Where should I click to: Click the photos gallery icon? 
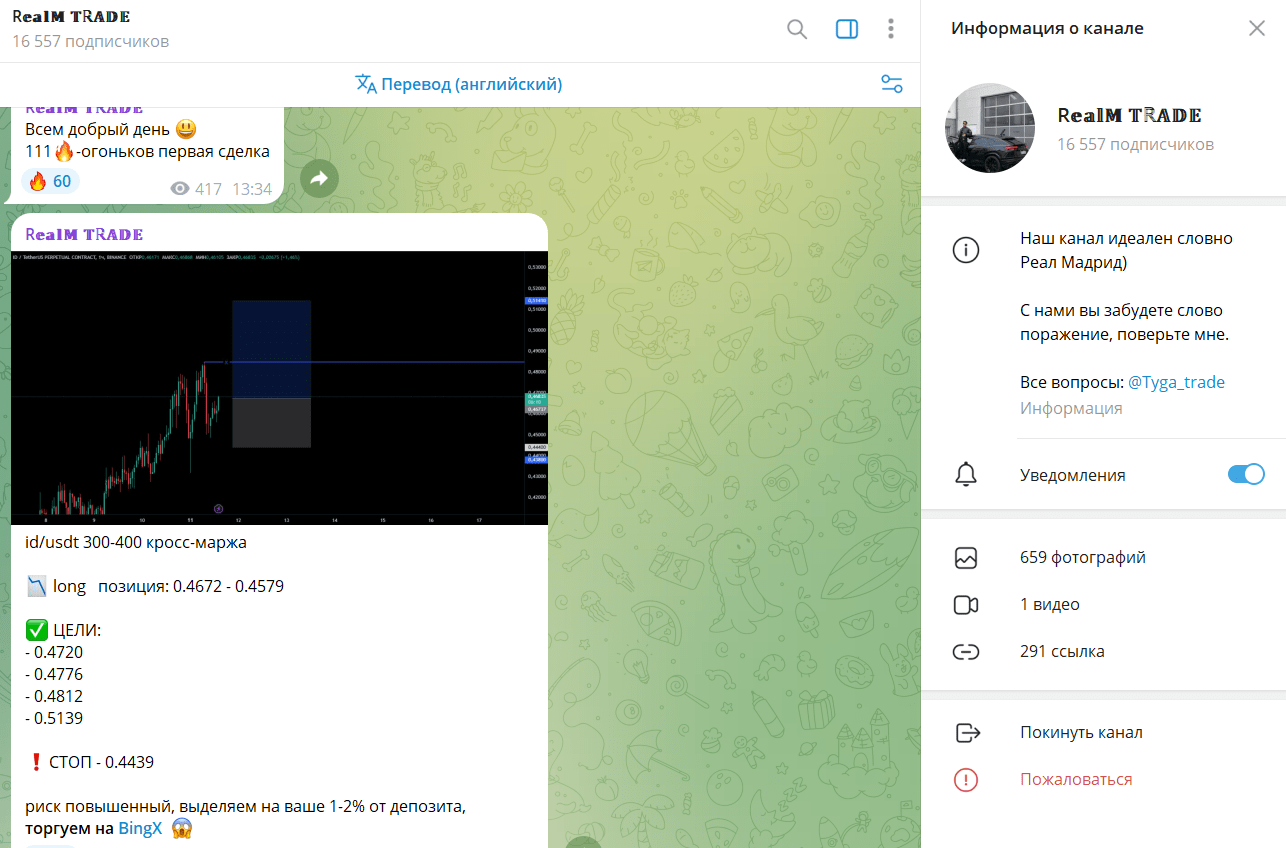(x=965, y=558)
